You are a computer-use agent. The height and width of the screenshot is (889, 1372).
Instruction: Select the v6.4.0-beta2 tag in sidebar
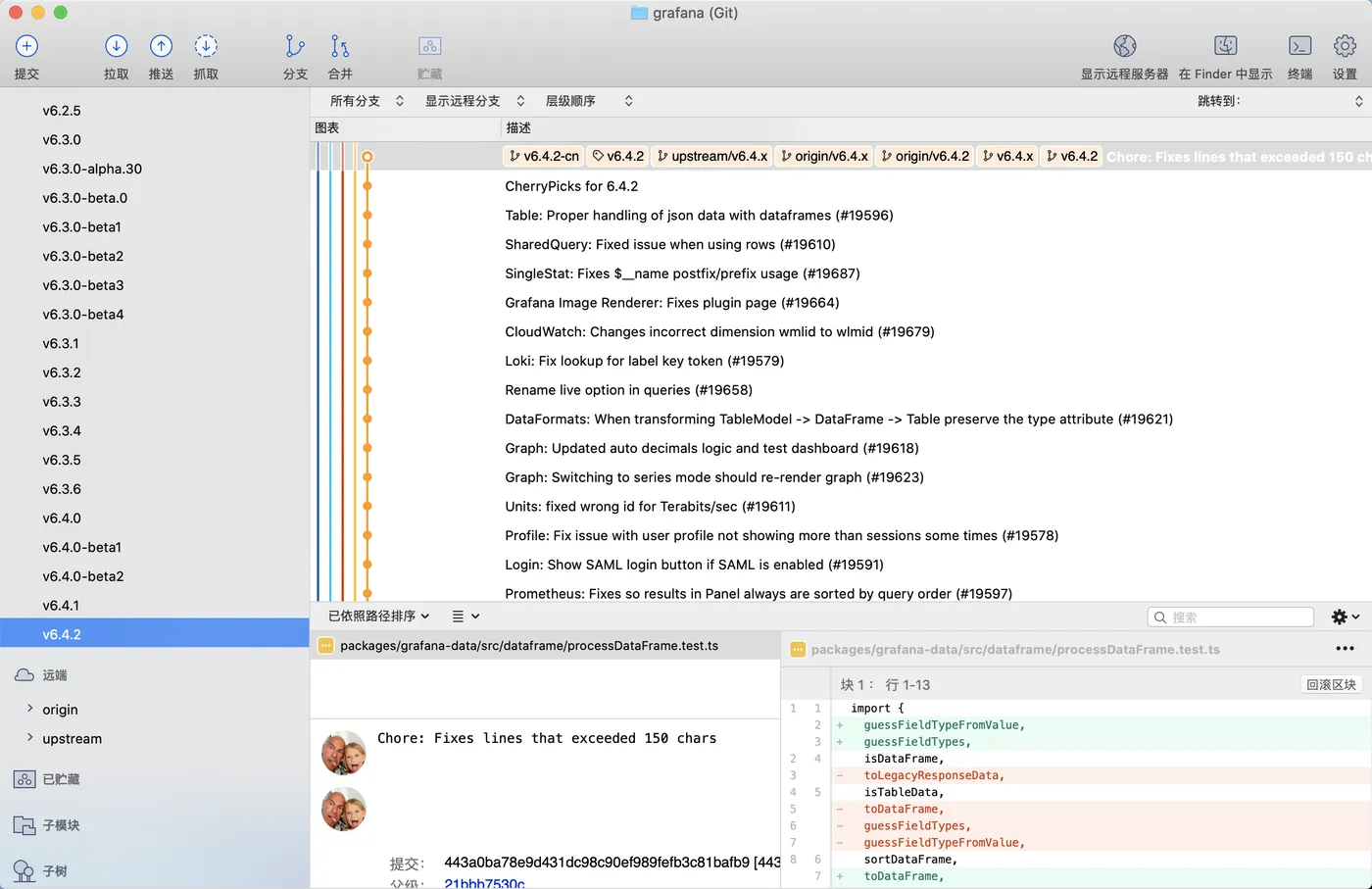[155, 576]
